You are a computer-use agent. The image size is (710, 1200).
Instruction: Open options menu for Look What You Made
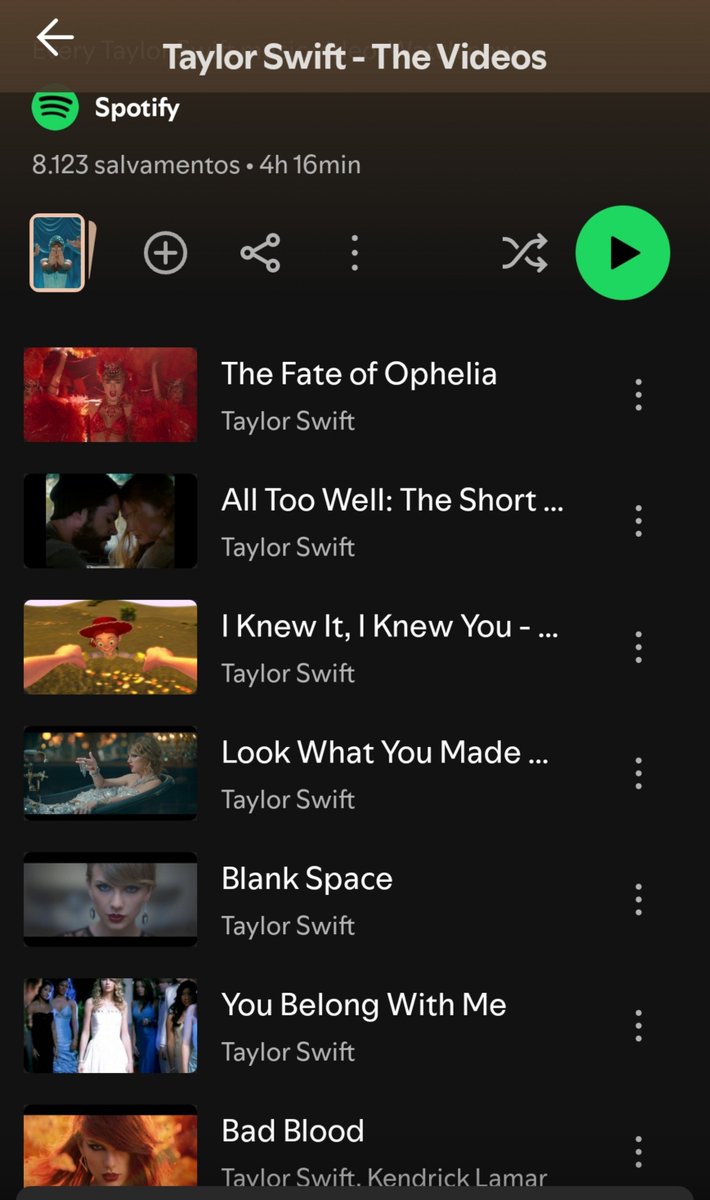pyautogui.click(x=638, y=773)
